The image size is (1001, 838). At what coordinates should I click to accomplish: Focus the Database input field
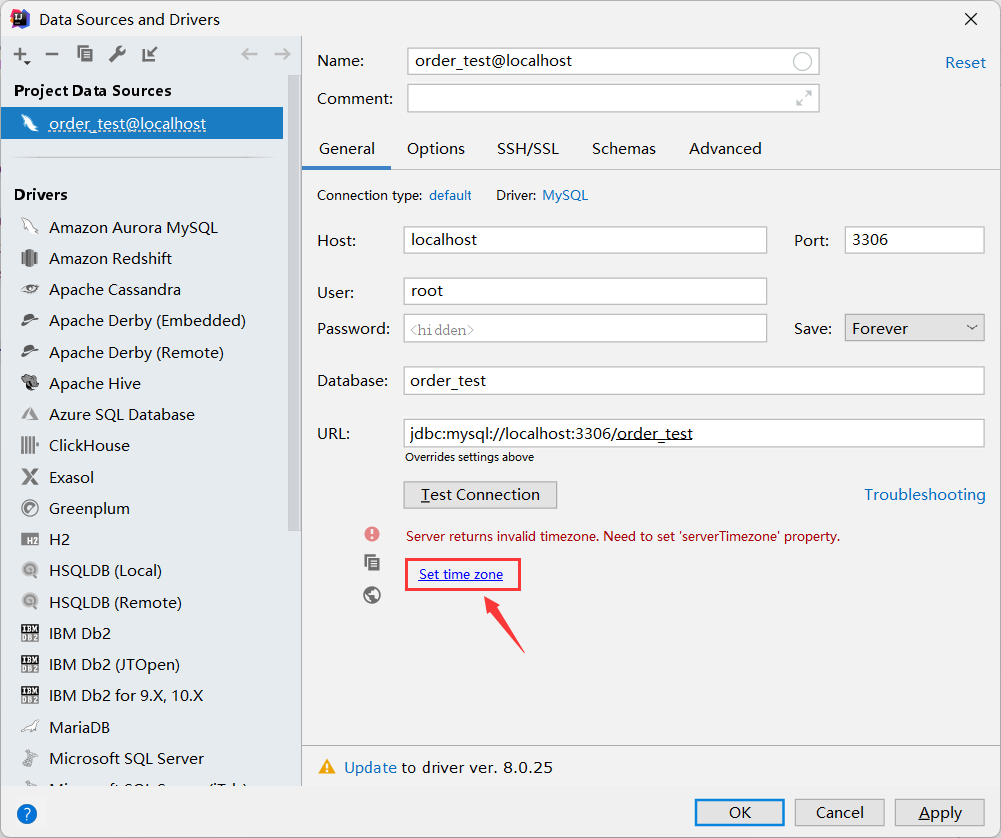(x=693, y=381)
